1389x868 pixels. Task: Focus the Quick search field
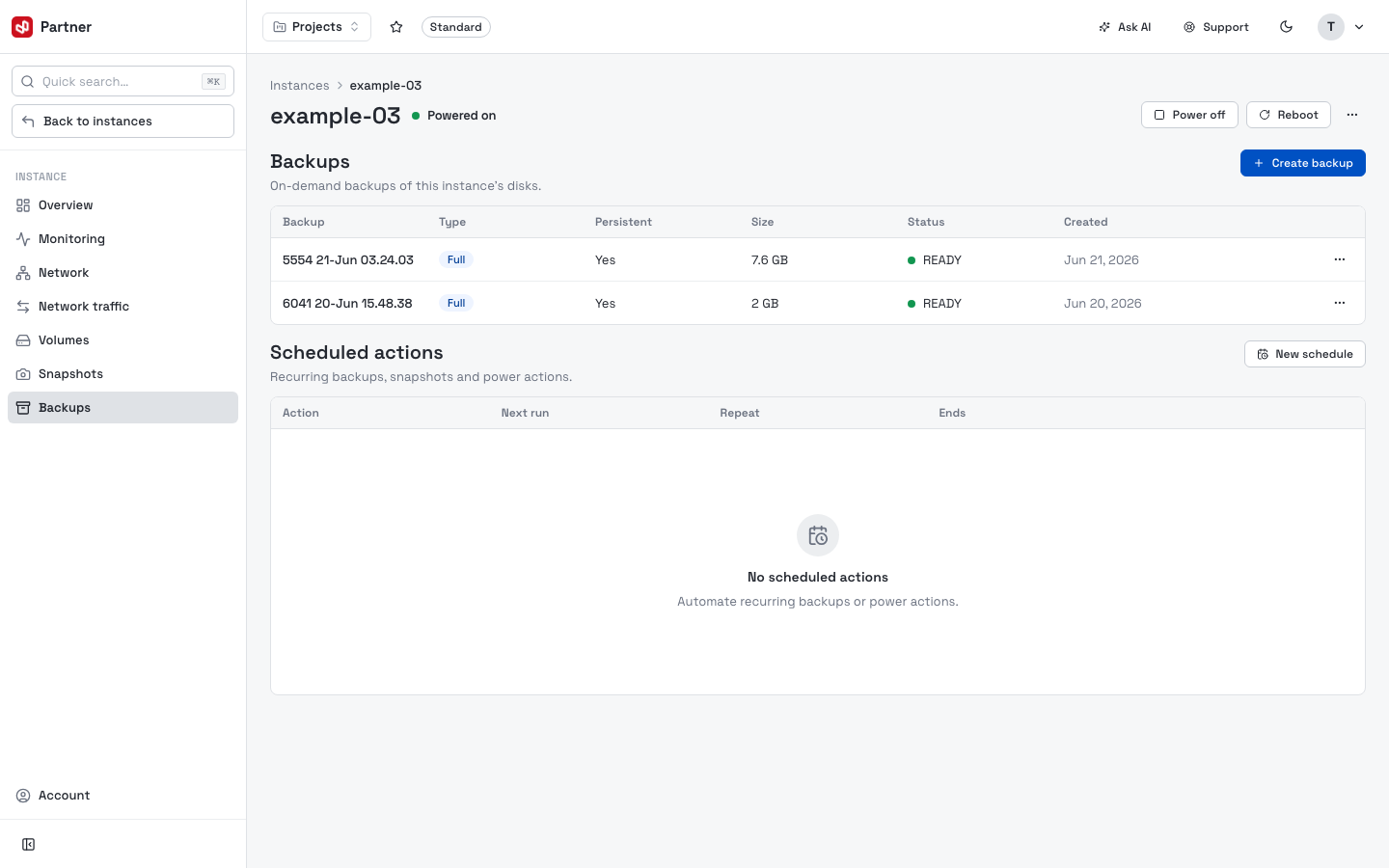tap(123, 81)
